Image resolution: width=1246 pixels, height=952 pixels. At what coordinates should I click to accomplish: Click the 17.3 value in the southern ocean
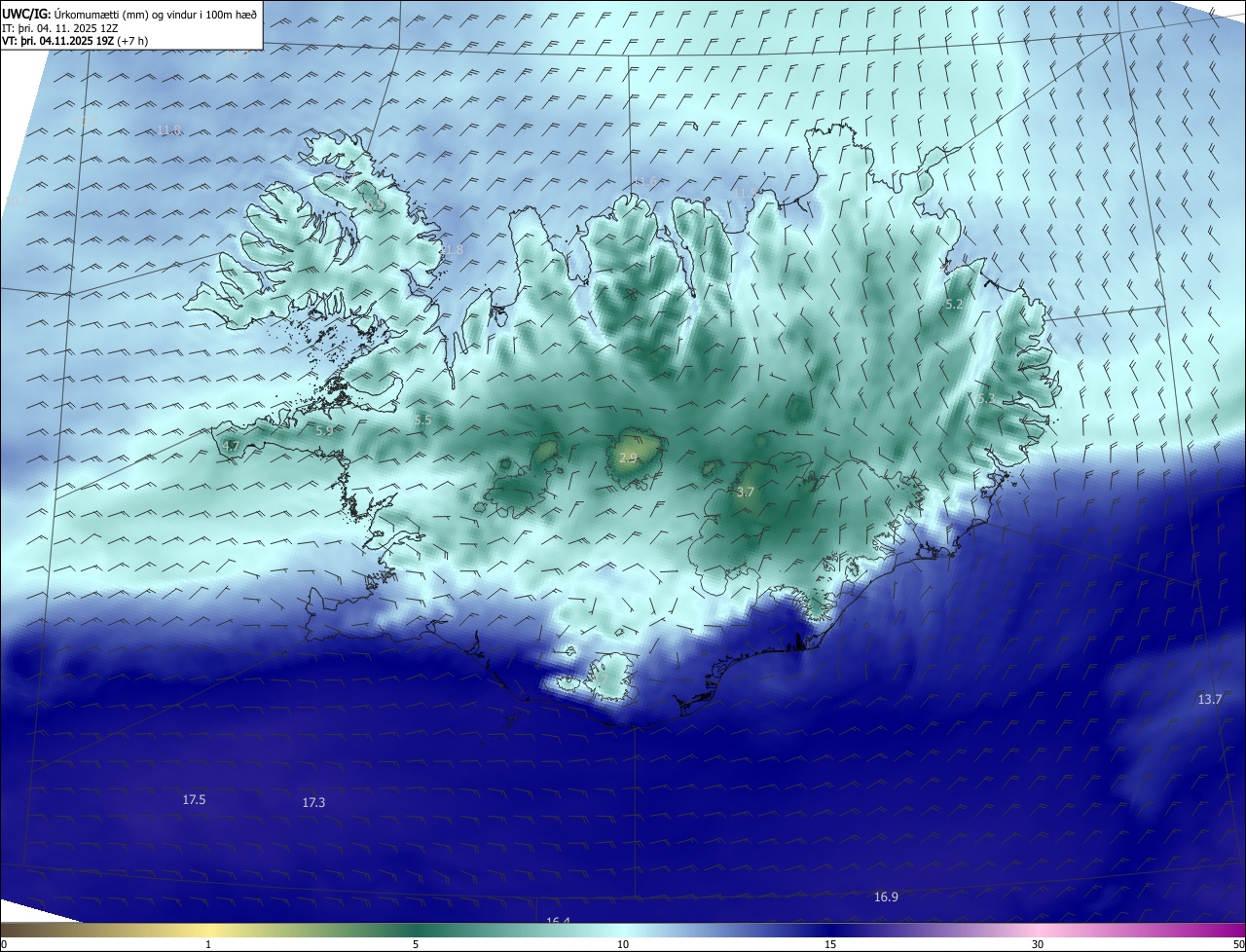[313, 802]
